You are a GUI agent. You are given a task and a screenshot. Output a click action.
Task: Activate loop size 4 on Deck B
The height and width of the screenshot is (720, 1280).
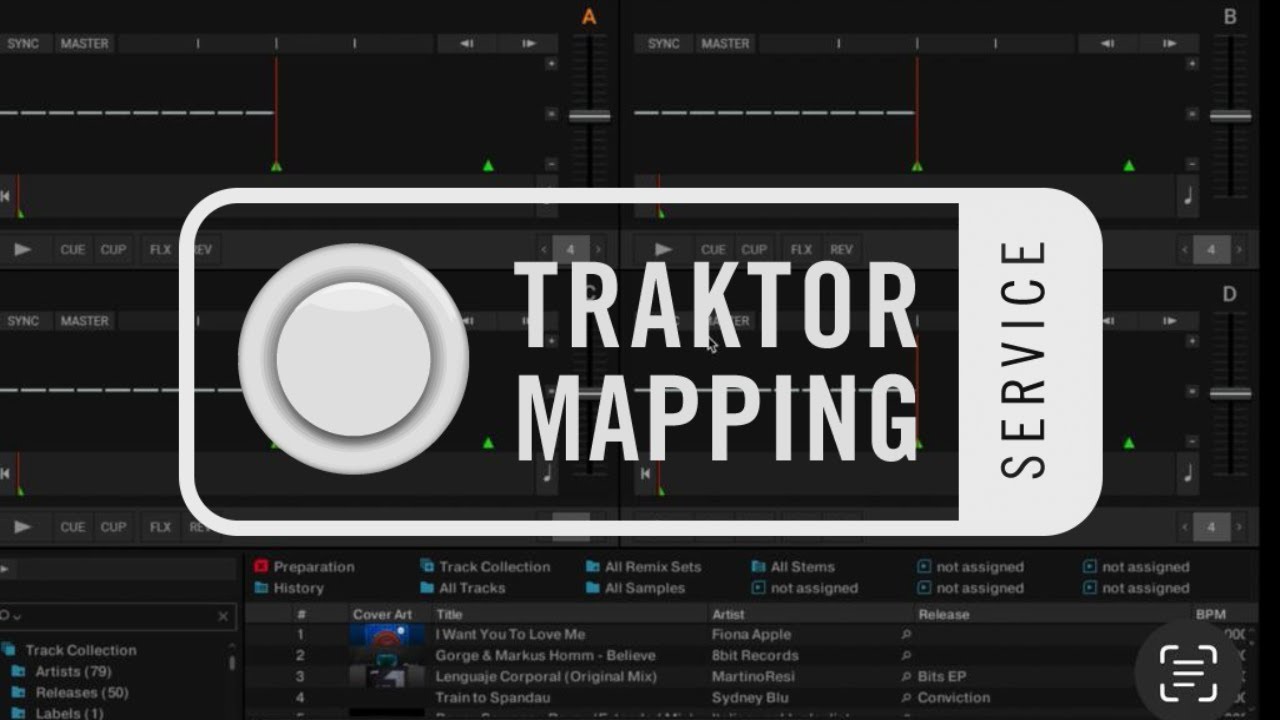(1211, 250)
